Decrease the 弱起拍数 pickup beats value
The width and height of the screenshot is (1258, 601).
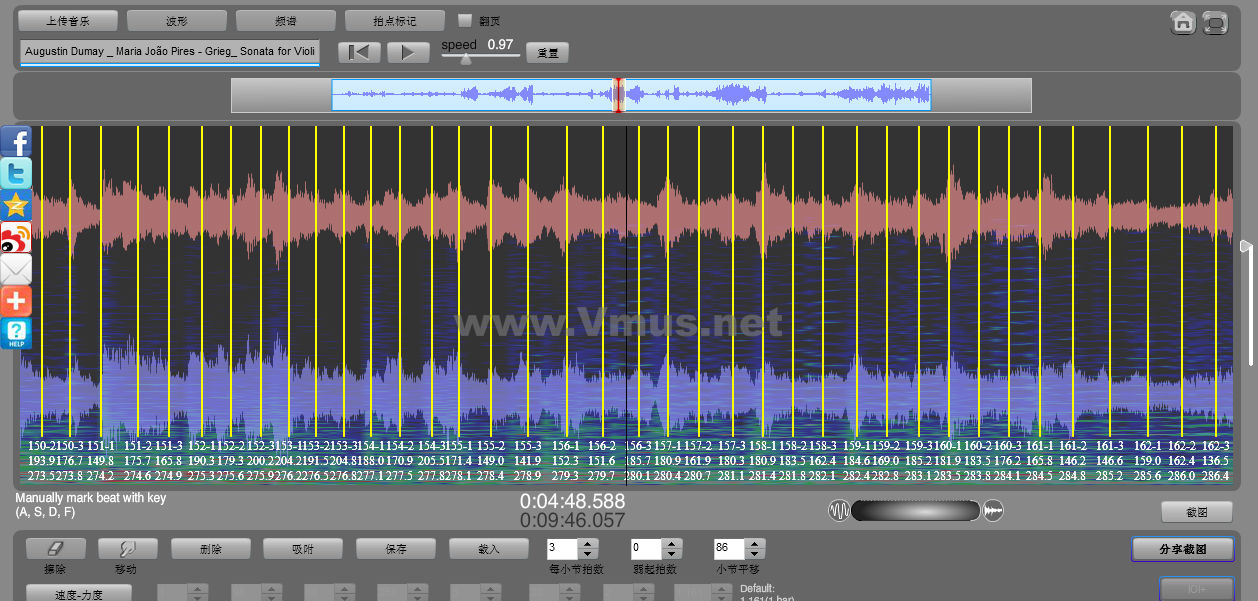[671, 553]
